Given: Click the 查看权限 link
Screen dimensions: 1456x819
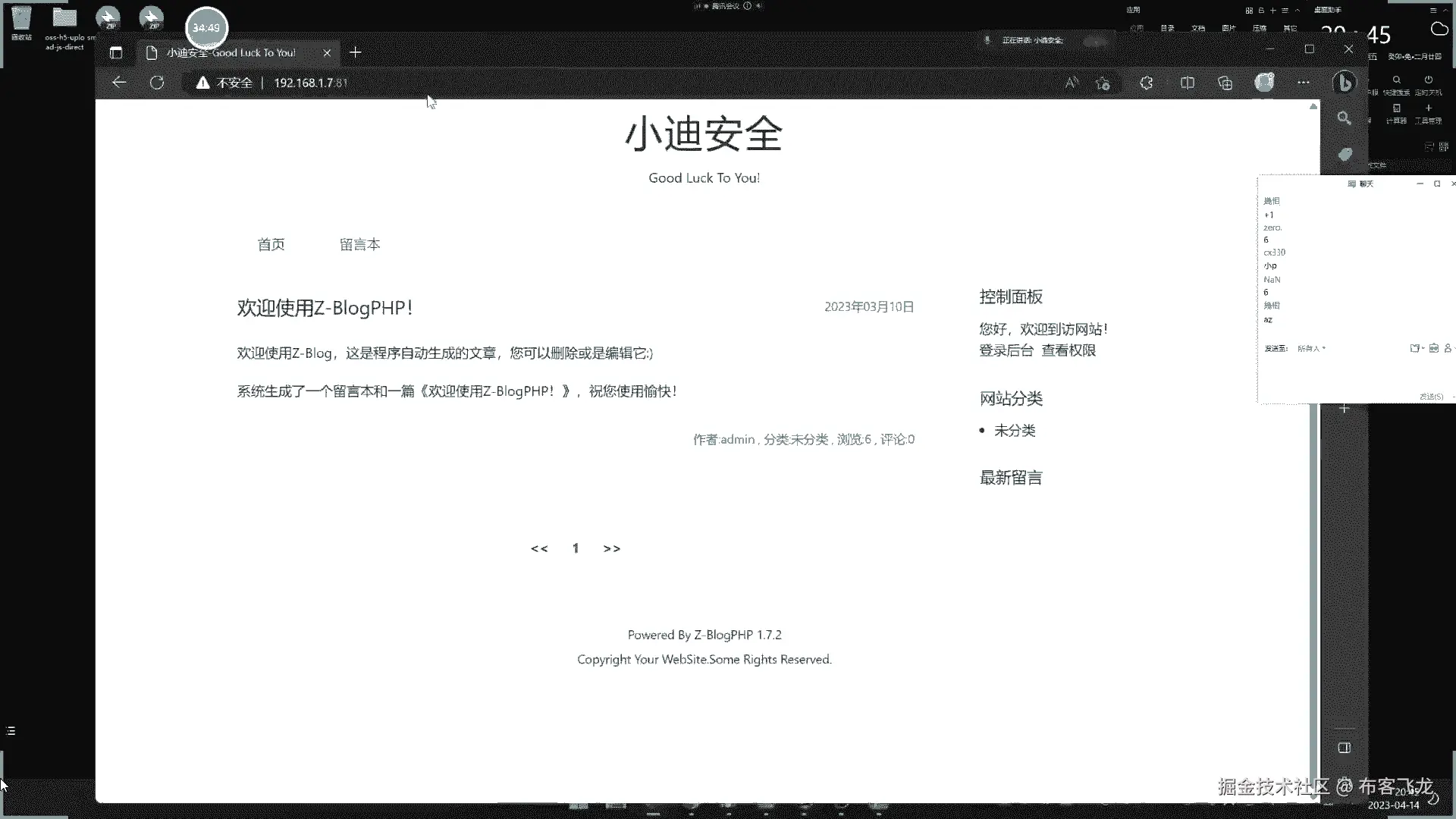Looking at the screenshot, I should (1068, 350).
